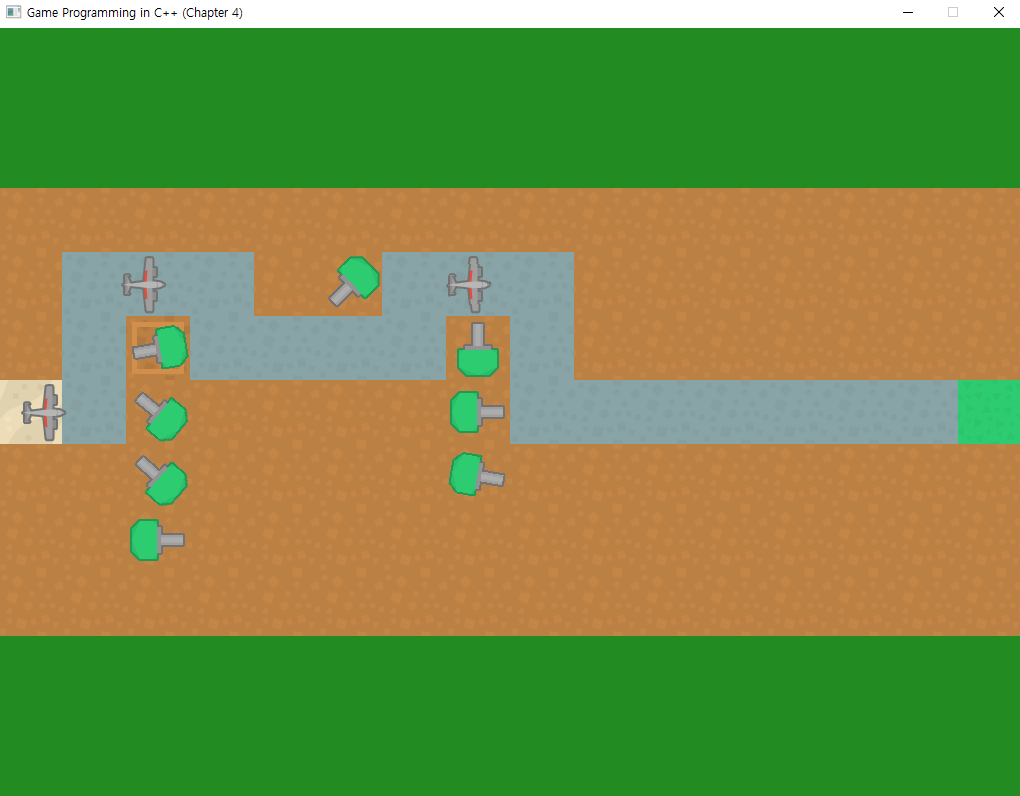The height and width of the screenshot is (796, 1020).
Task: Click the tower directly below the selected tower
Action: (161, 416)
